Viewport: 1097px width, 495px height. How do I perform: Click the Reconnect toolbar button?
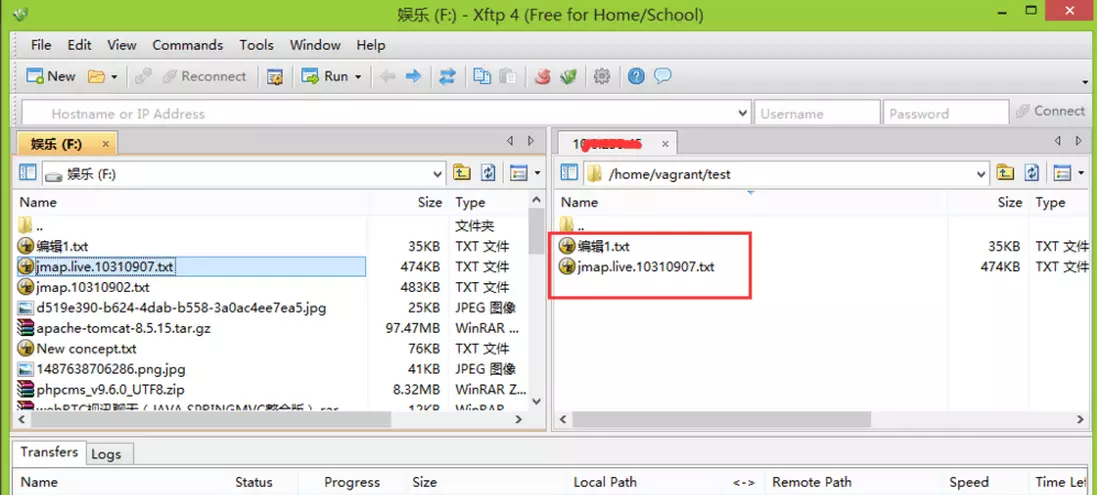(x=204, y=76)
